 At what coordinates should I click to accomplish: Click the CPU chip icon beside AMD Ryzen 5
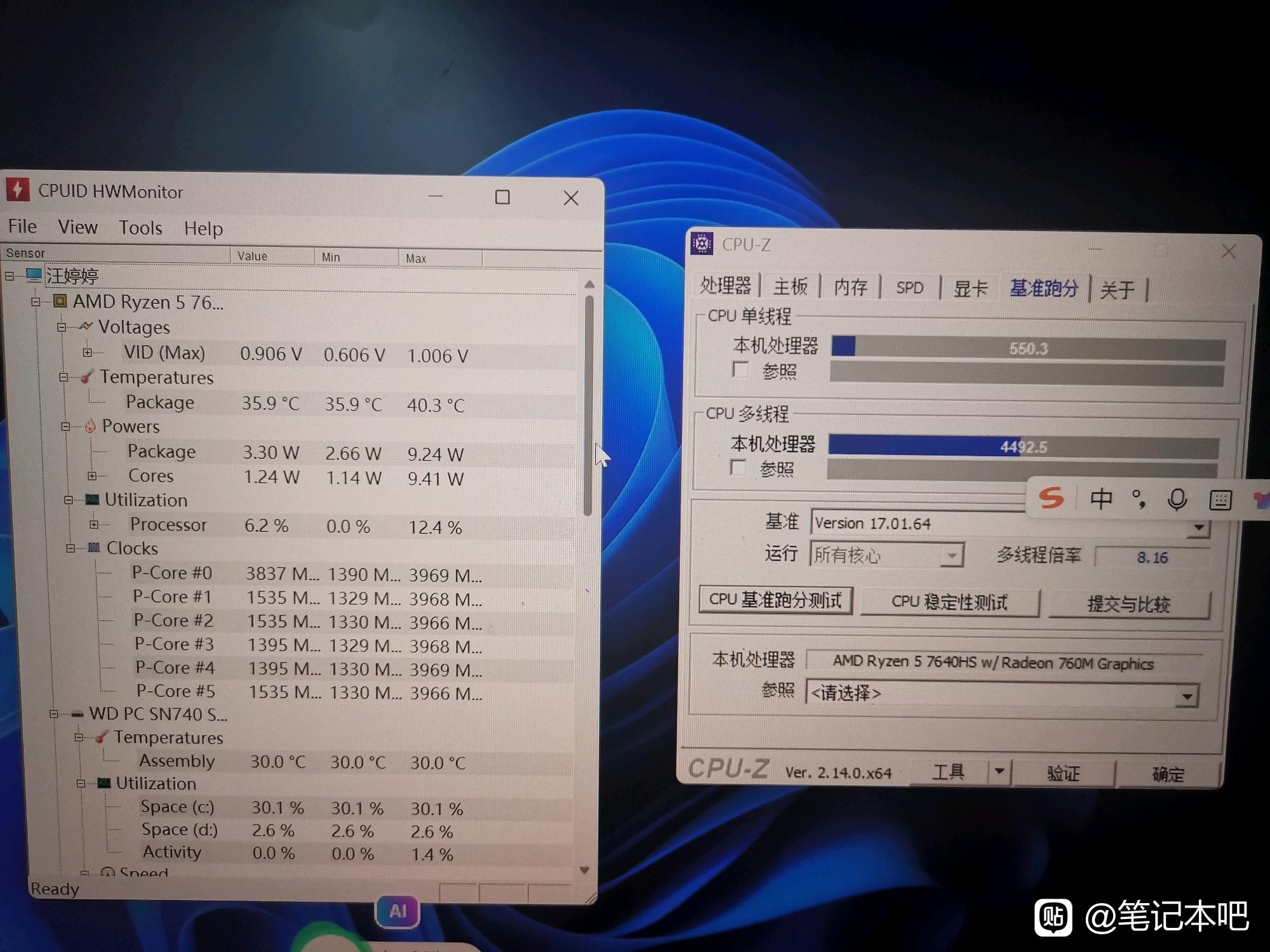pyautogui.click(x=60, y=301)
